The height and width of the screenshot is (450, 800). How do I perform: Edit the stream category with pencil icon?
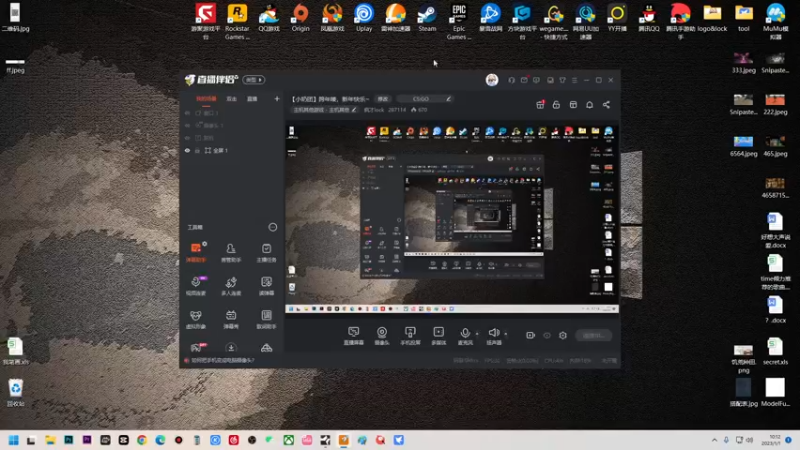click(x=354, y=110)
